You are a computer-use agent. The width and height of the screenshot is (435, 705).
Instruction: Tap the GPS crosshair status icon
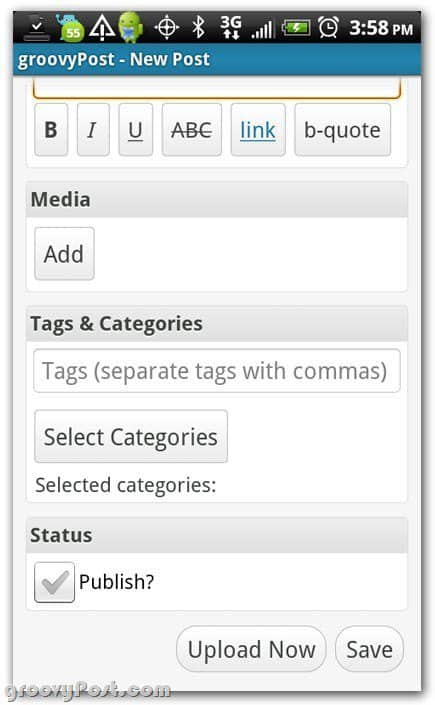click(166, 27)
